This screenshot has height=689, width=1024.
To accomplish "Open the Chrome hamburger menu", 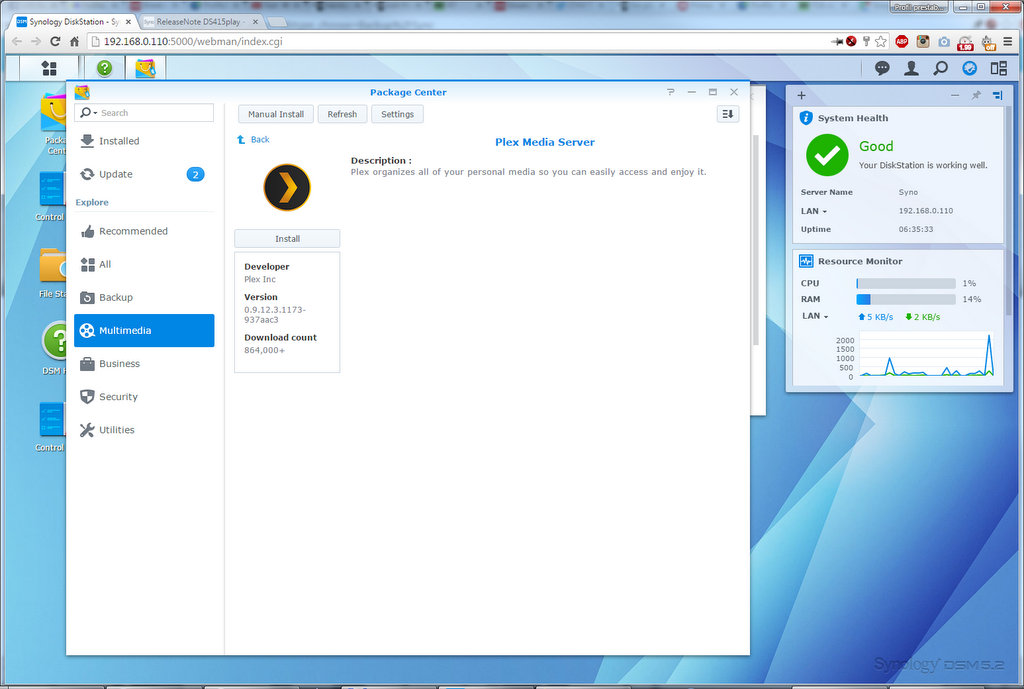I will 1008,41.
